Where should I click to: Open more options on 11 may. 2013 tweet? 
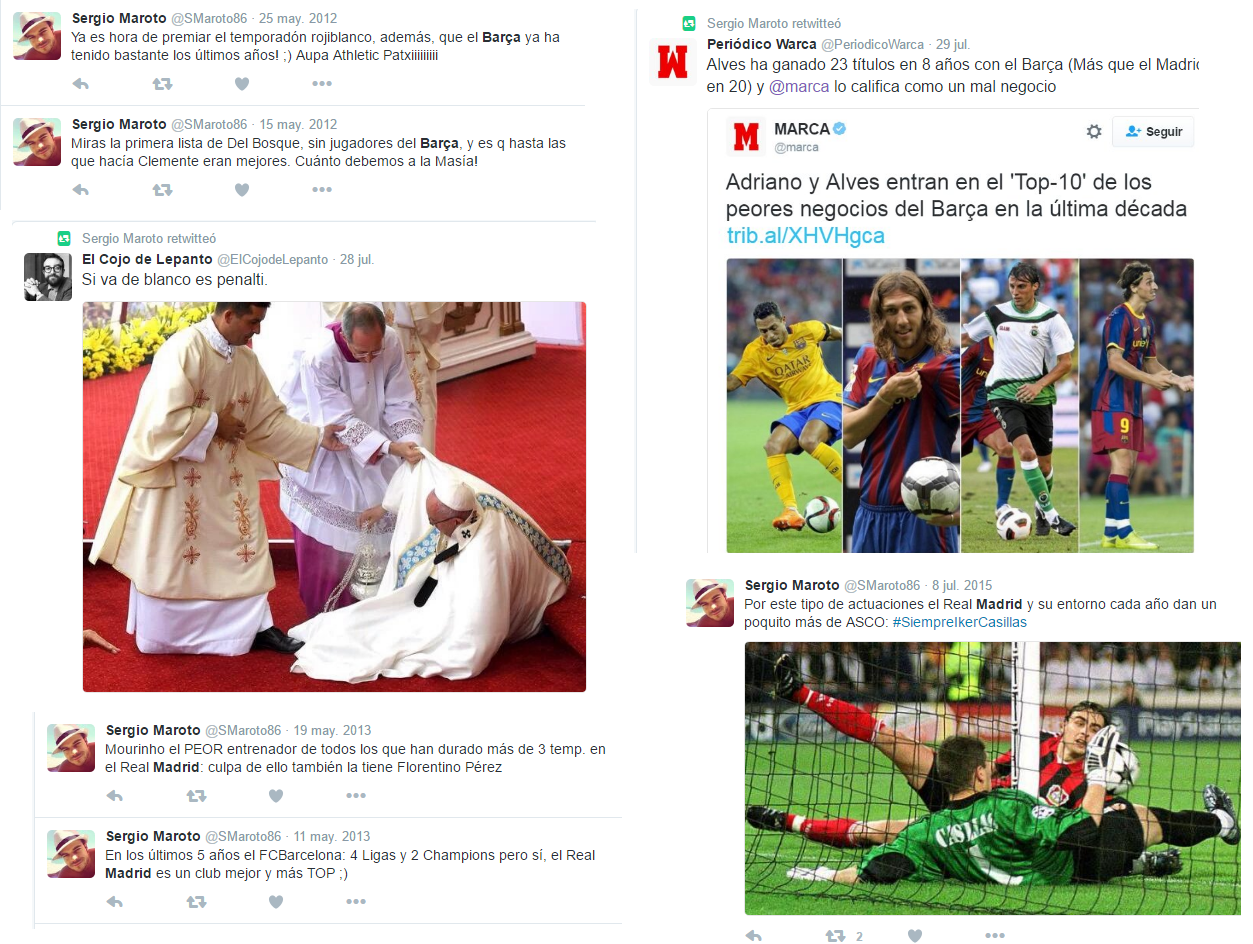[x=356, y=902]
